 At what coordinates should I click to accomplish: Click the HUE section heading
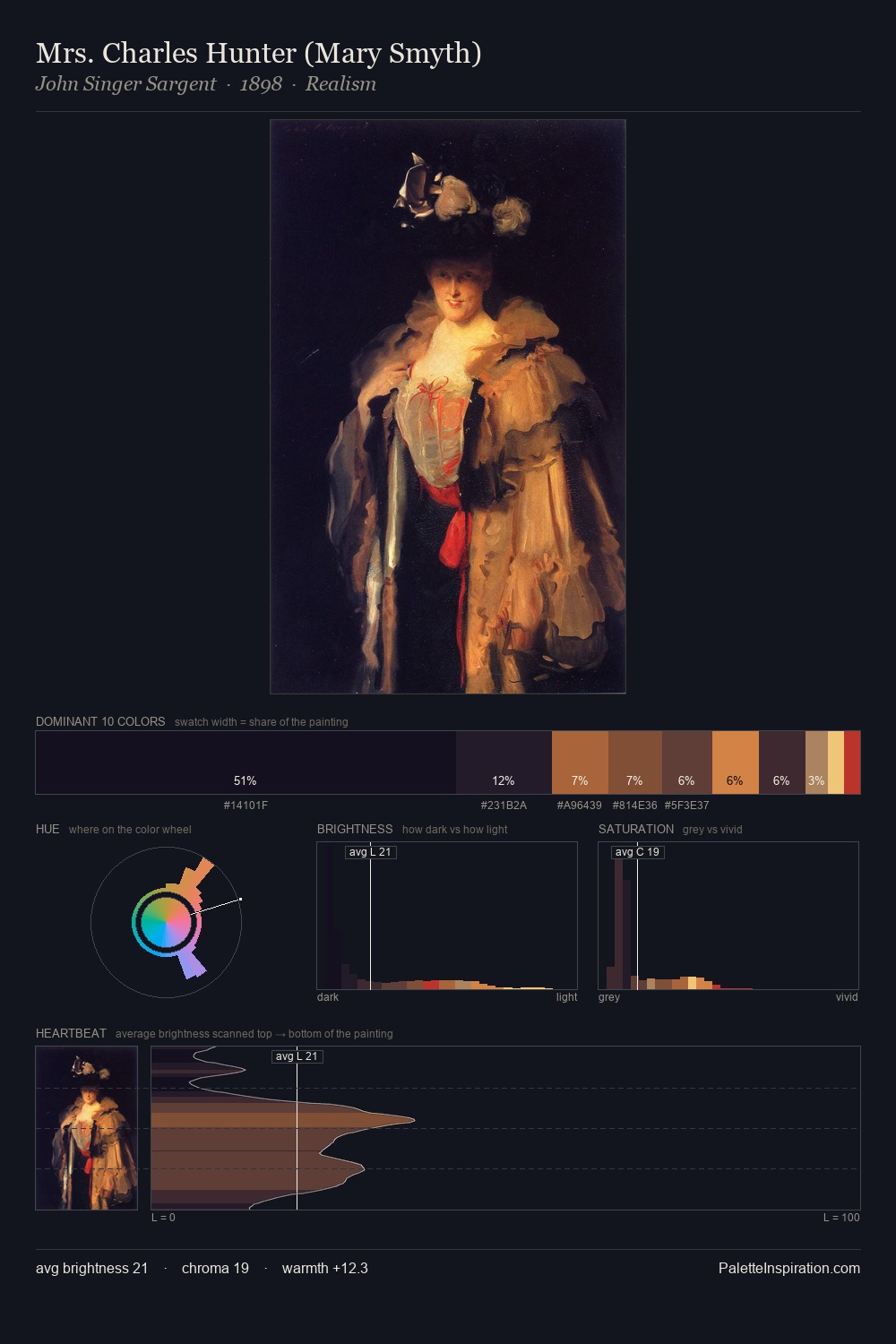pos(47,829)
